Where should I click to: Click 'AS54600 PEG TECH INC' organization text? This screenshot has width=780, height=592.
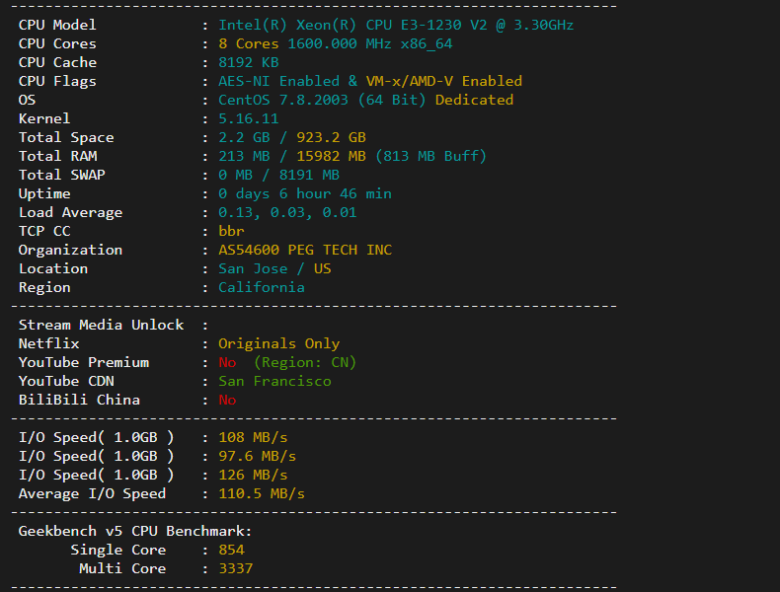pos(304,250)
